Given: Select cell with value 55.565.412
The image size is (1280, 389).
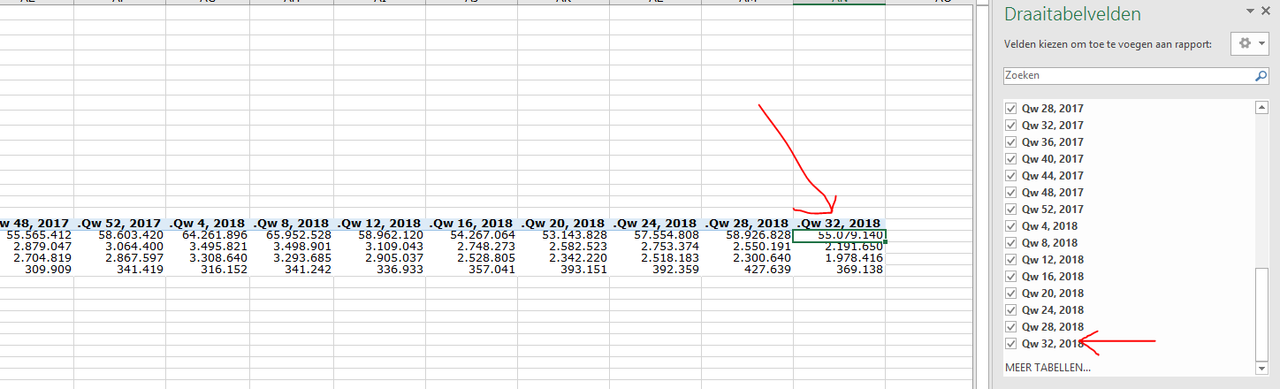Looking at the screenshot, I should point(37,236).
